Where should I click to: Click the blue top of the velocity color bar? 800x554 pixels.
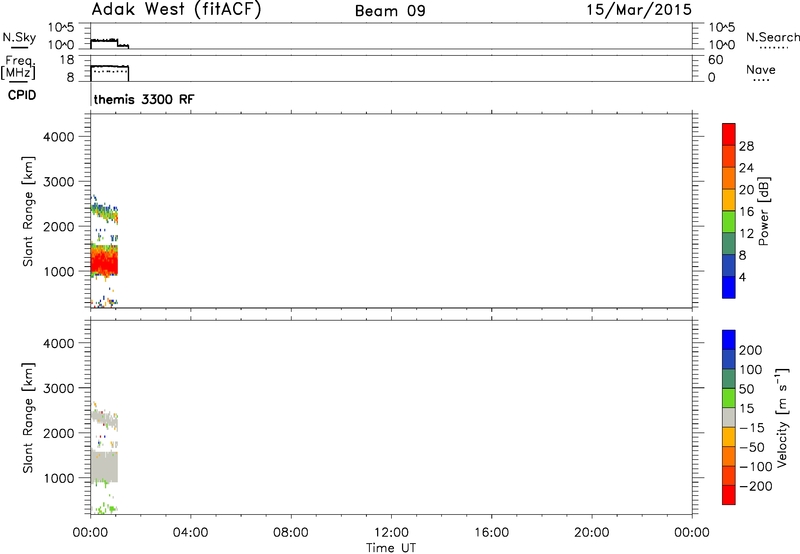(729, 340)
